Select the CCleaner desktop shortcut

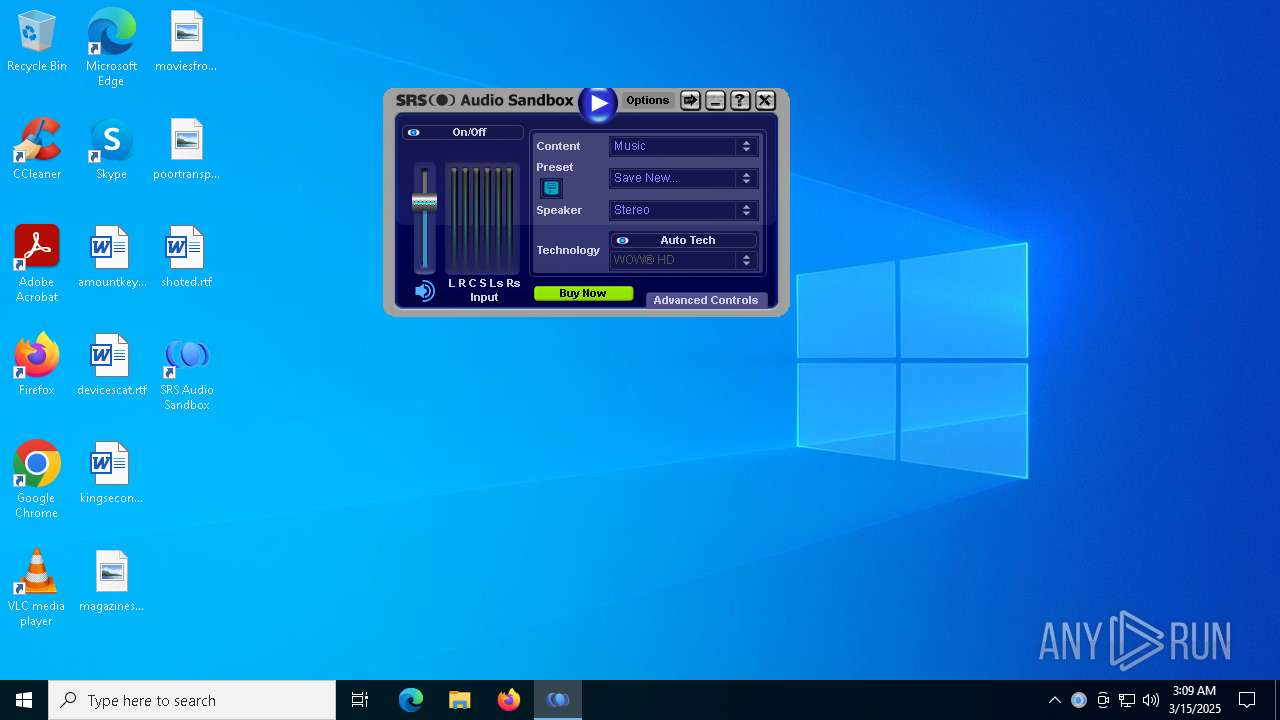click(37, 150)
